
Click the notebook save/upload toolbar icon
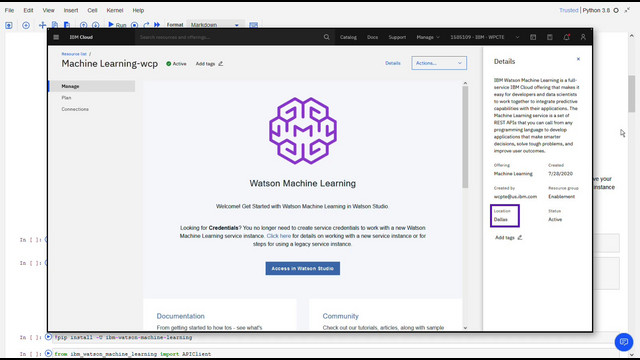(9, 25)
